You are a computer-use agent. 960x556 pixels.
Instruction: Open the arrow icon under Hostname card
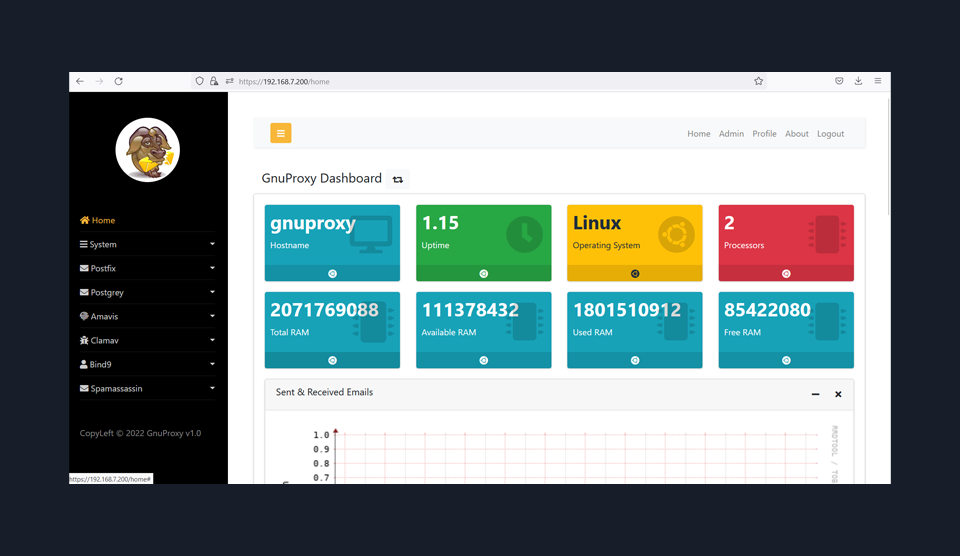pos(332,273)
